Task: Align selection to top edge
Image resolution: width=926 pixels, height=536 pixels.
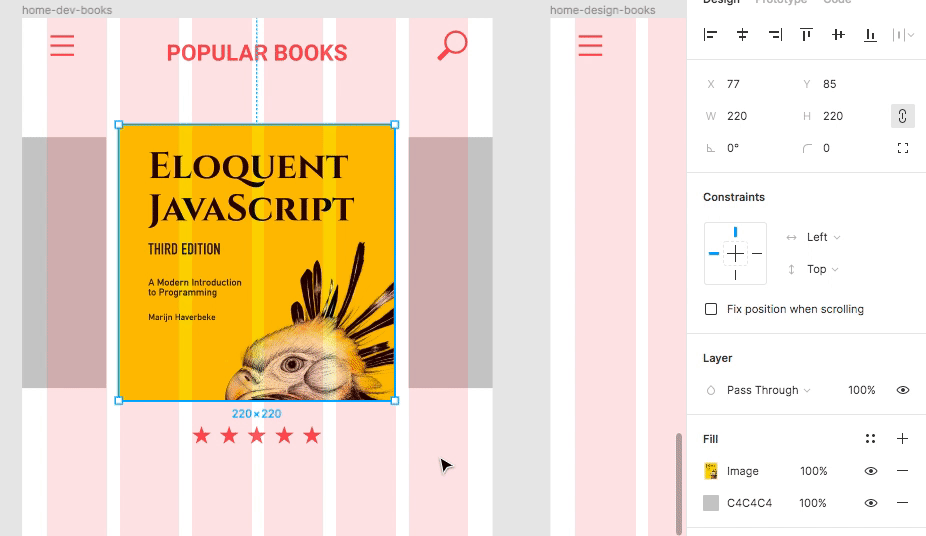Action: (x=806, y=35)
